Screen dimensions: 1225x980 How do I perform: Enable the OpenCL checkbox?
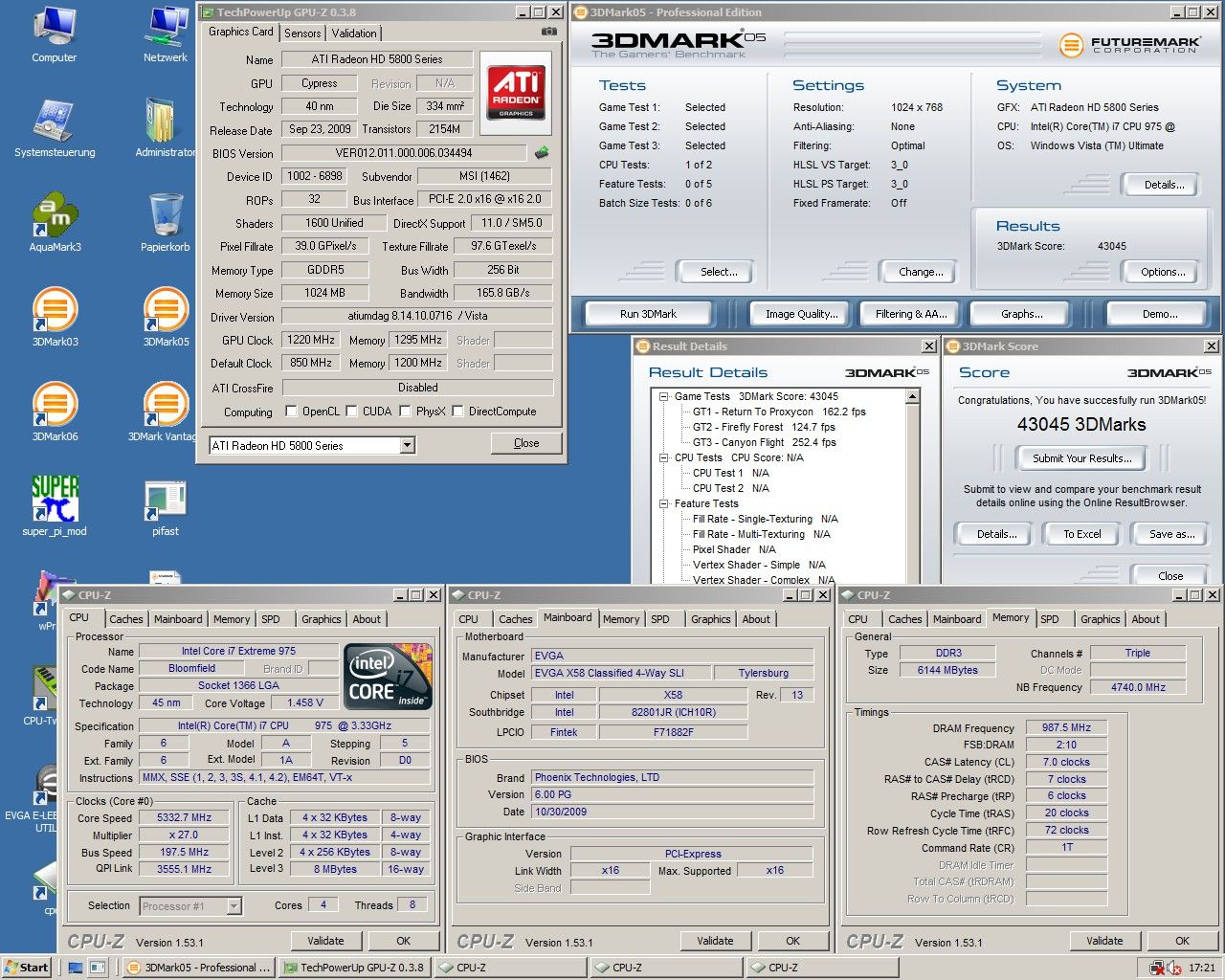[292, 412]
